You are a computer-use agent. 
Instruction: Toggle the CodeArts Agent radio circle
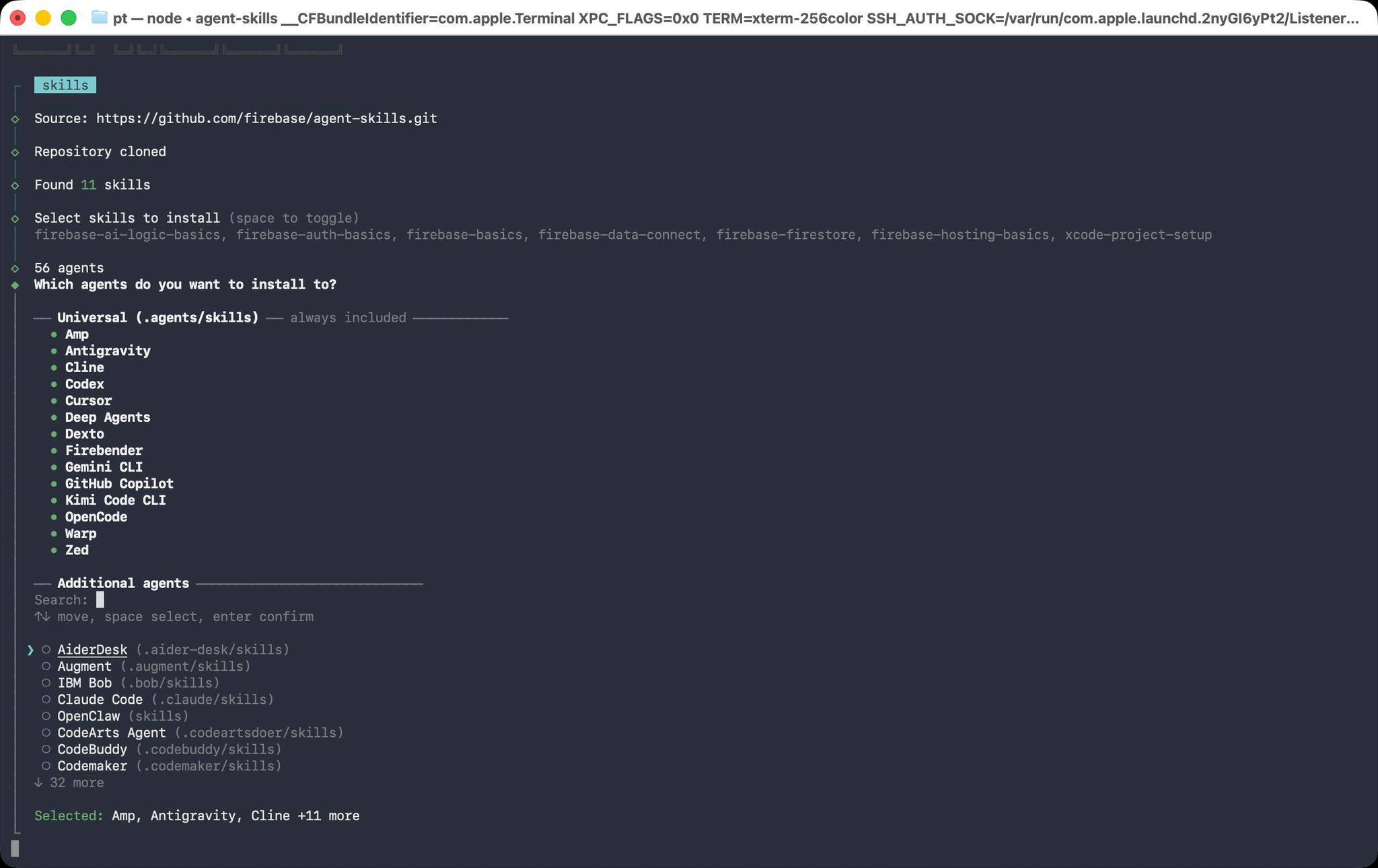[46, 733]
